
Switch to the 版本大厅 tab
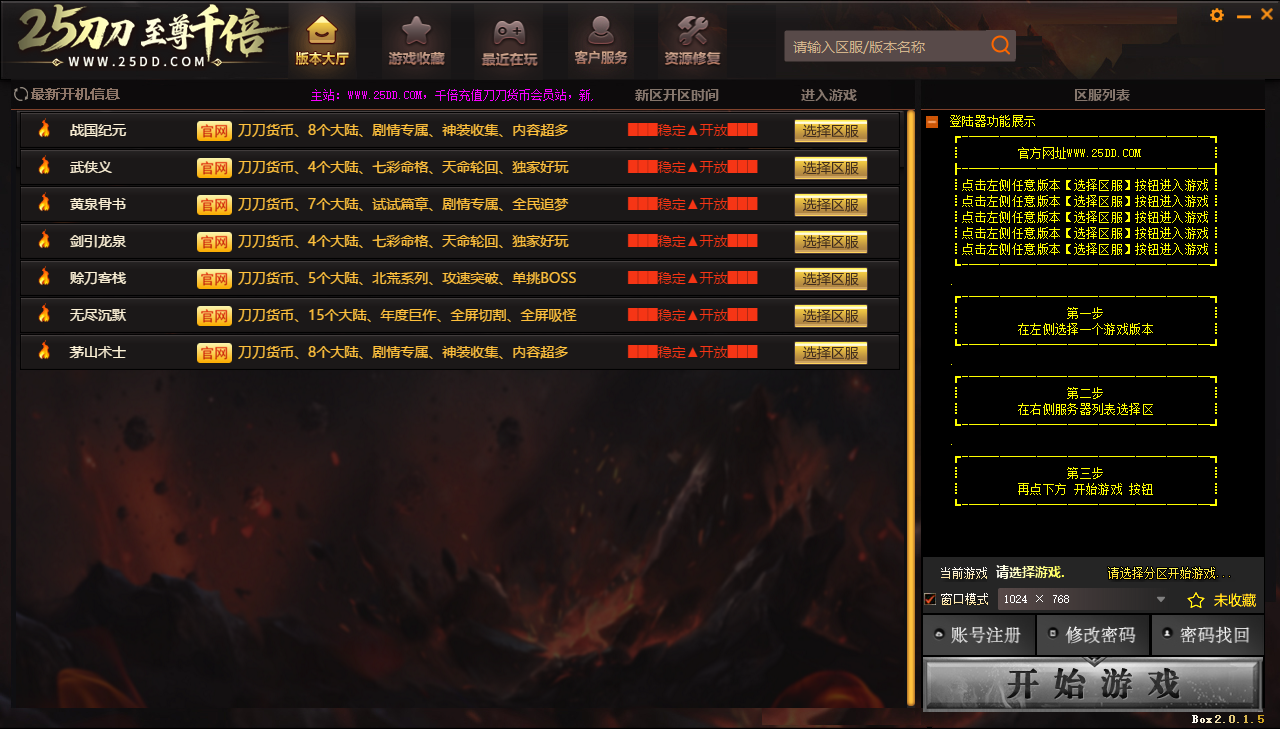coord(322,41)
